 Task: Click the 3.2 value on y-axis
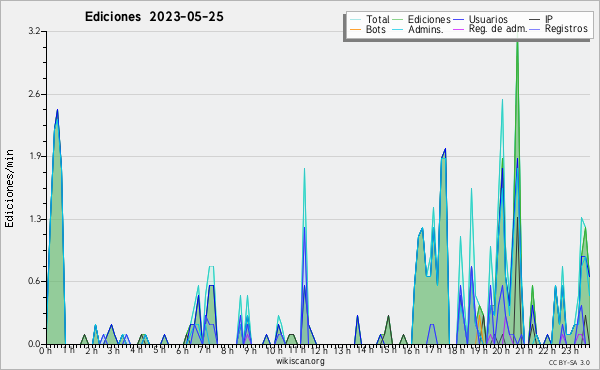[x=34, y=31]
